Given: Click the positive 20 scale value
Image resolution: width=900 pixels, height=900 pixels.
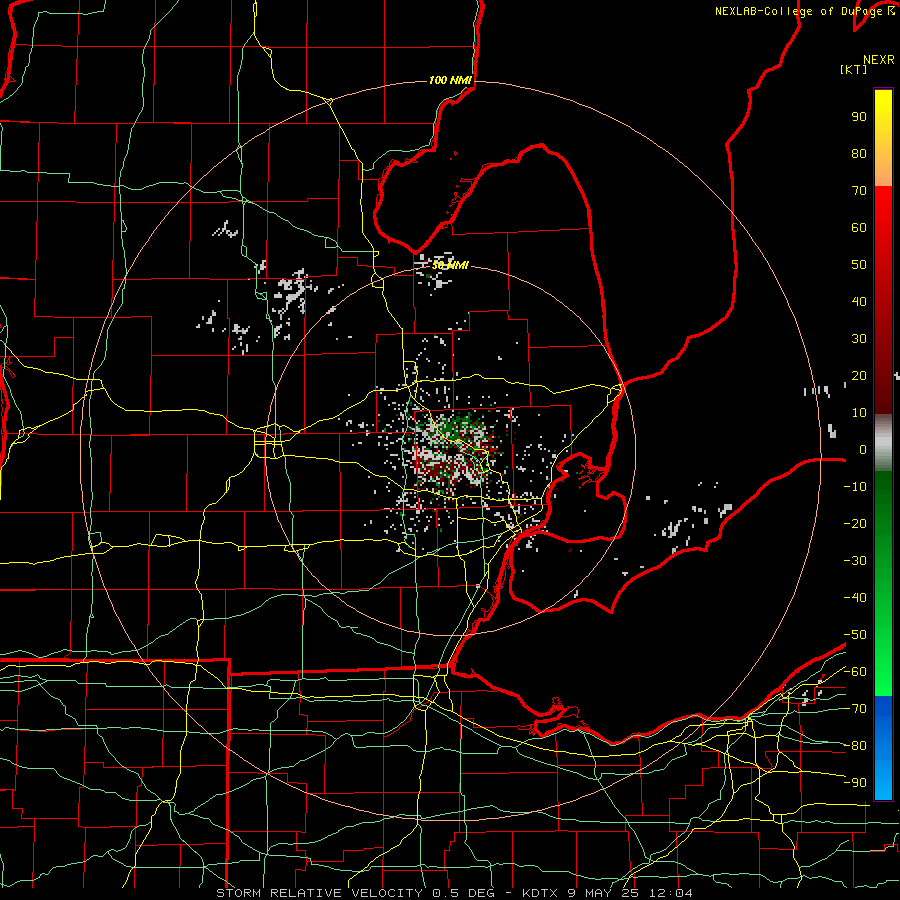Looking at the screenshot, I should 859,375.
